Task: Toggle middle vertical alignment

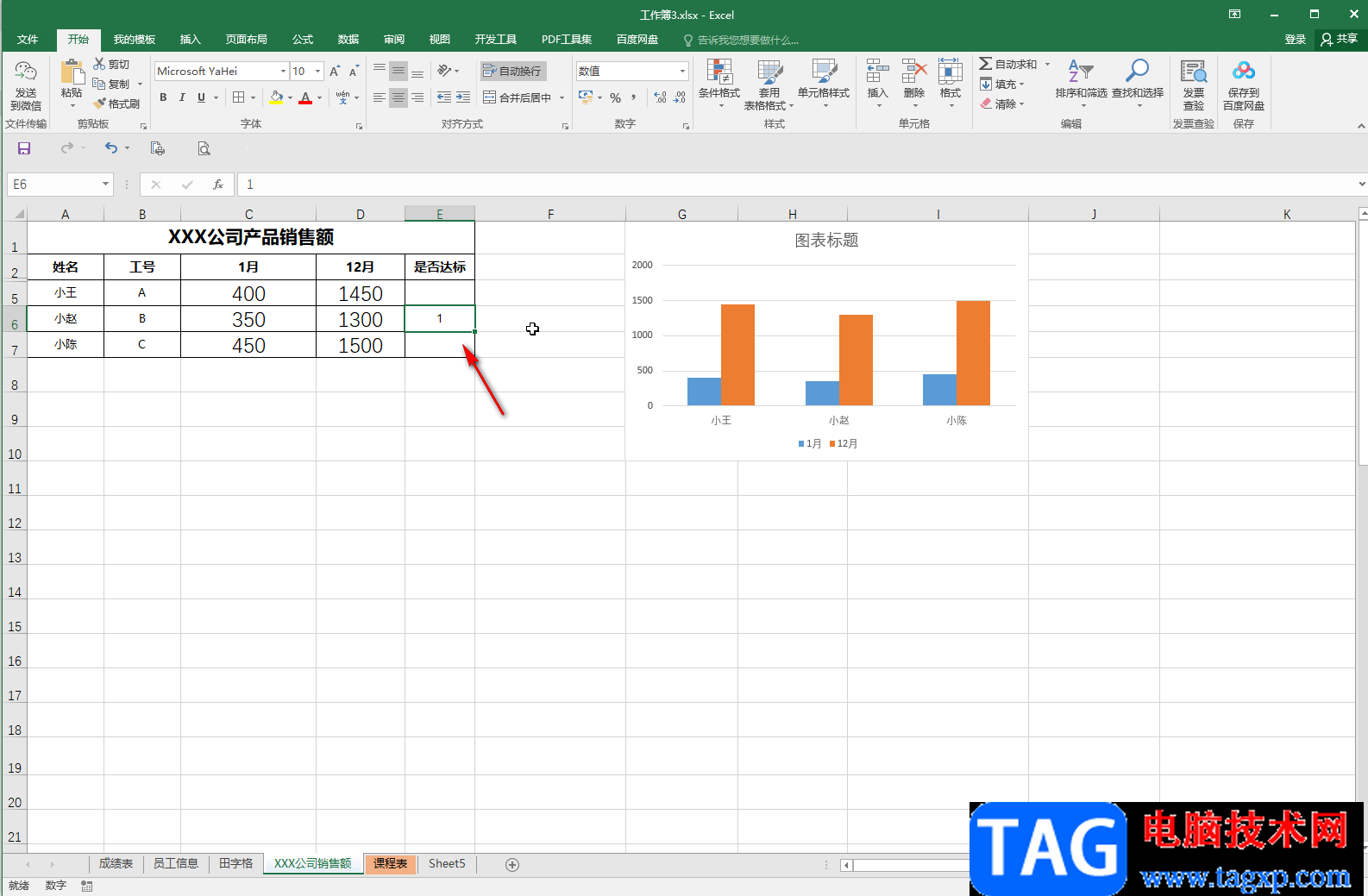Action: 398,71
